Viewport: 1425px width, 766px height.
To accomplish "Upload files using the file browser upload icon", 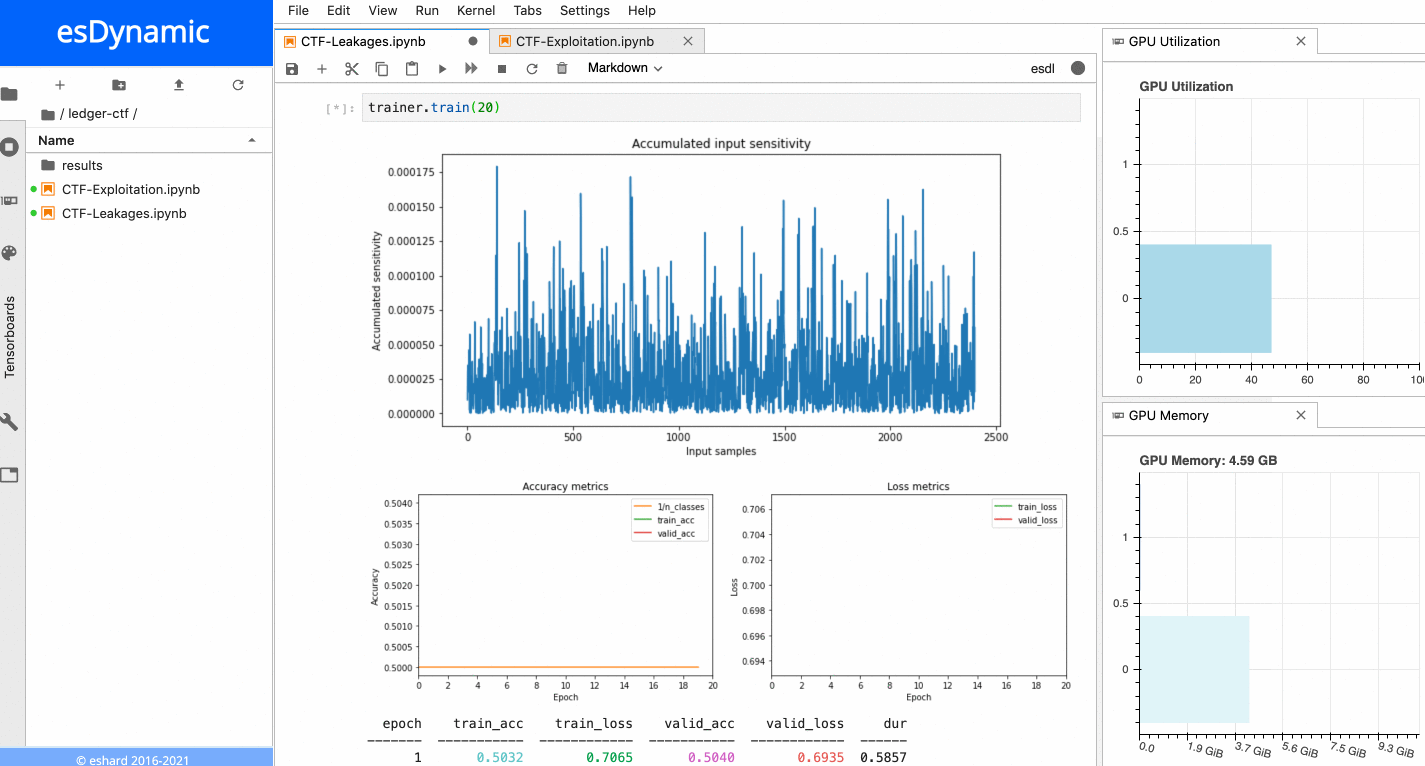I will point(179,85).
